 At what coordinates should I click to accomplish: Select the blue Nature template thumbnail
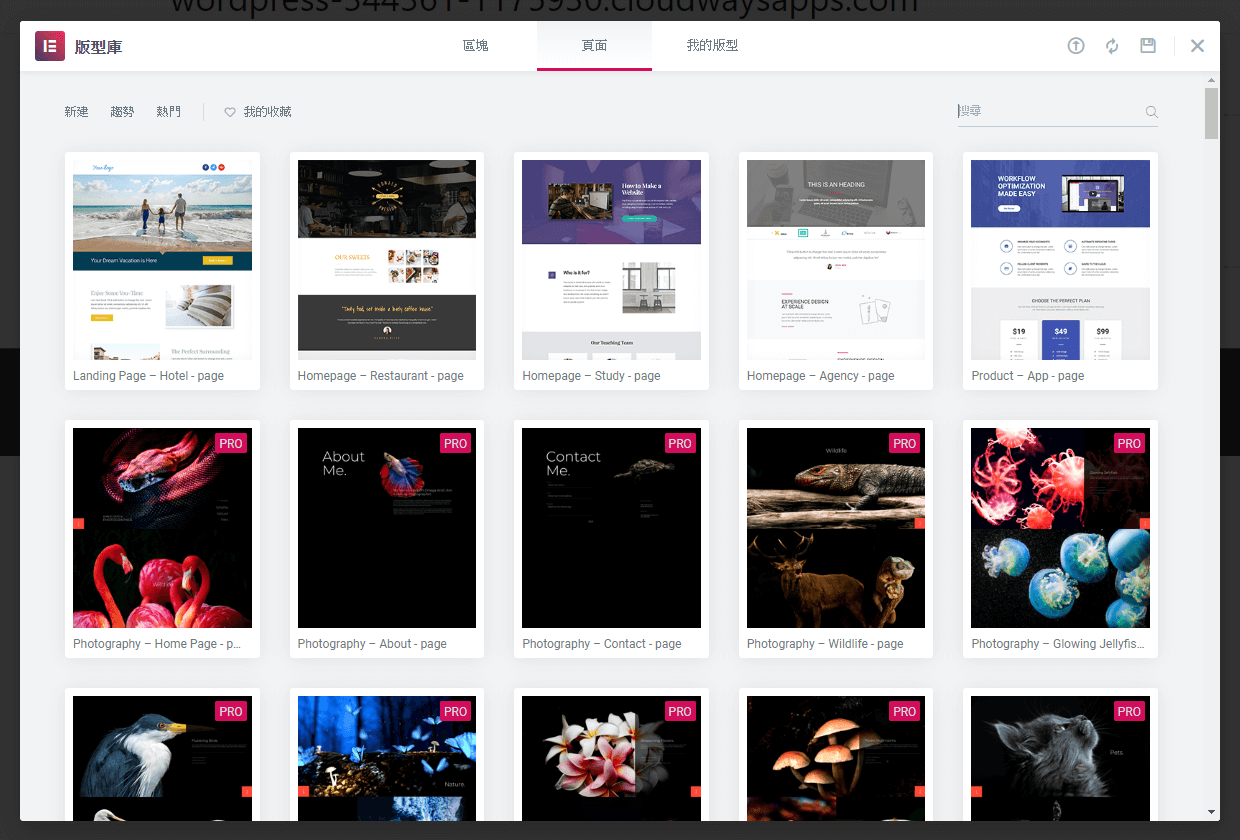(x=387, y=758)
